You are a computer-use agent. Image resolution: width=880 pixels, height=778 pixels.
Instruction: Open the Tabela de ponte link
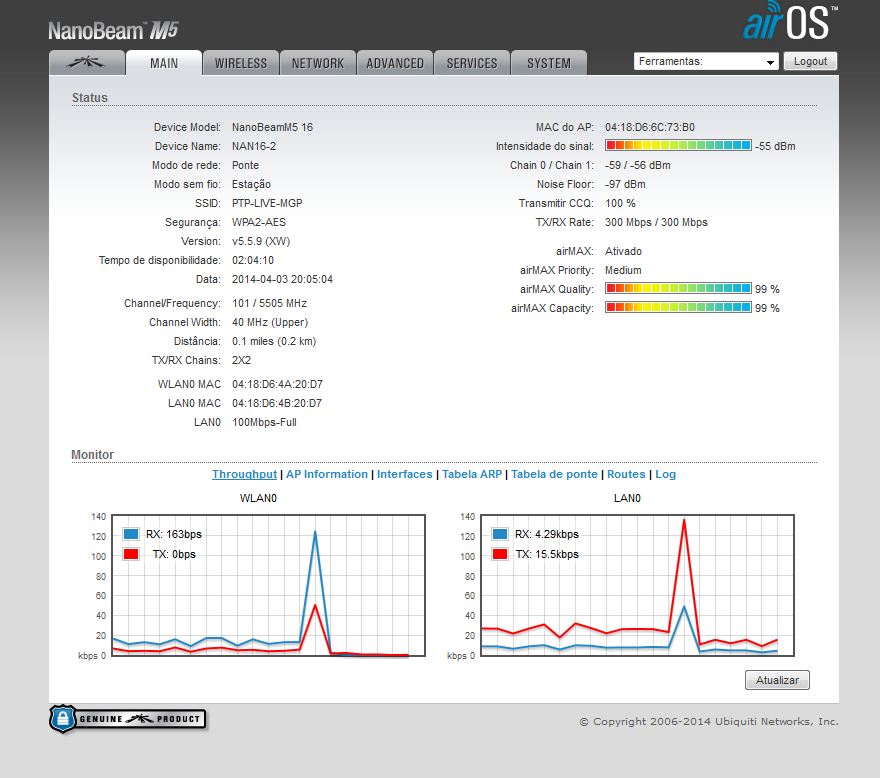point(554,474)
